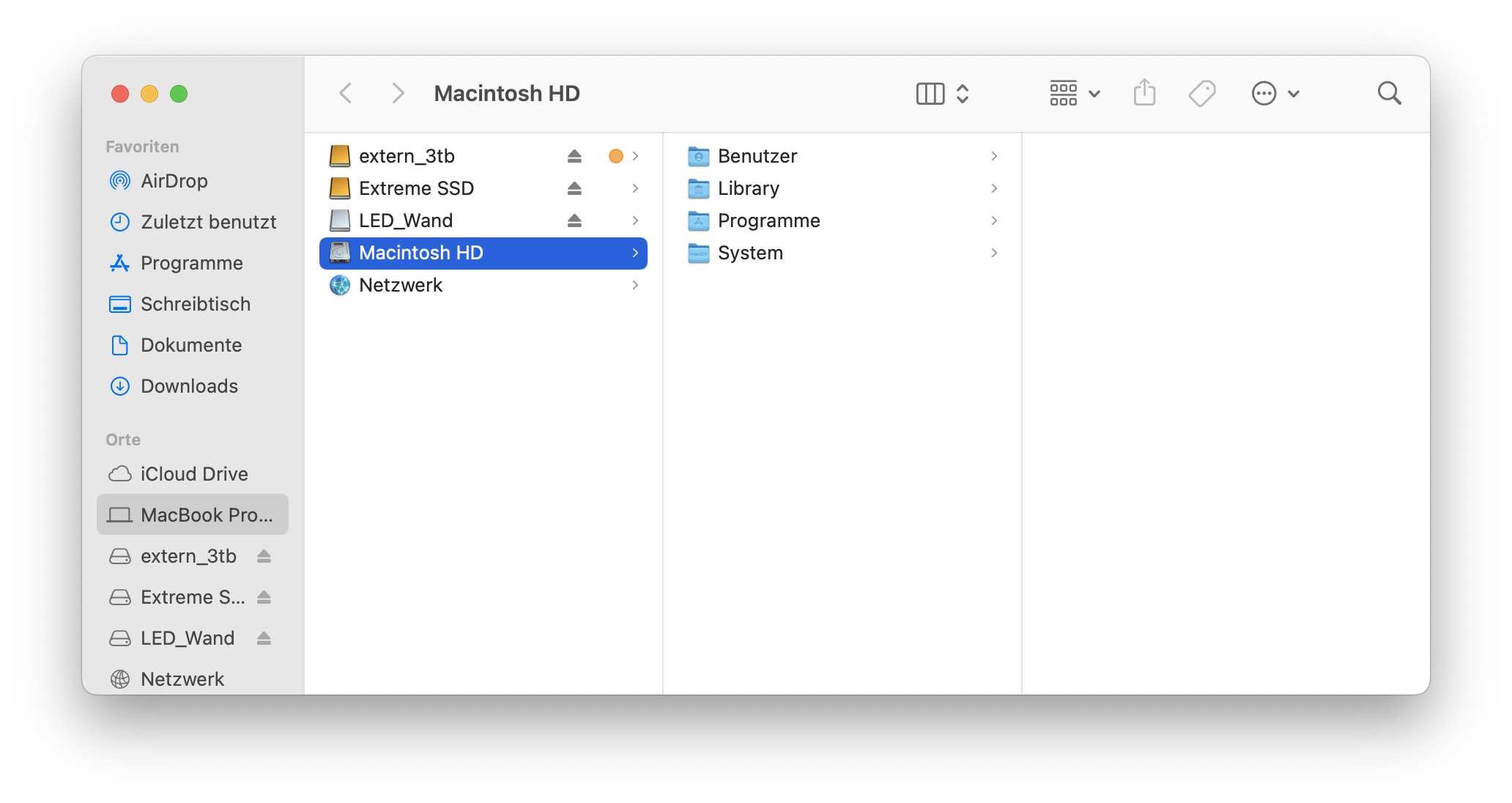Eject Extreme SSD in the column list
This screenshot has height=803, width=1512.
[574, 188]
